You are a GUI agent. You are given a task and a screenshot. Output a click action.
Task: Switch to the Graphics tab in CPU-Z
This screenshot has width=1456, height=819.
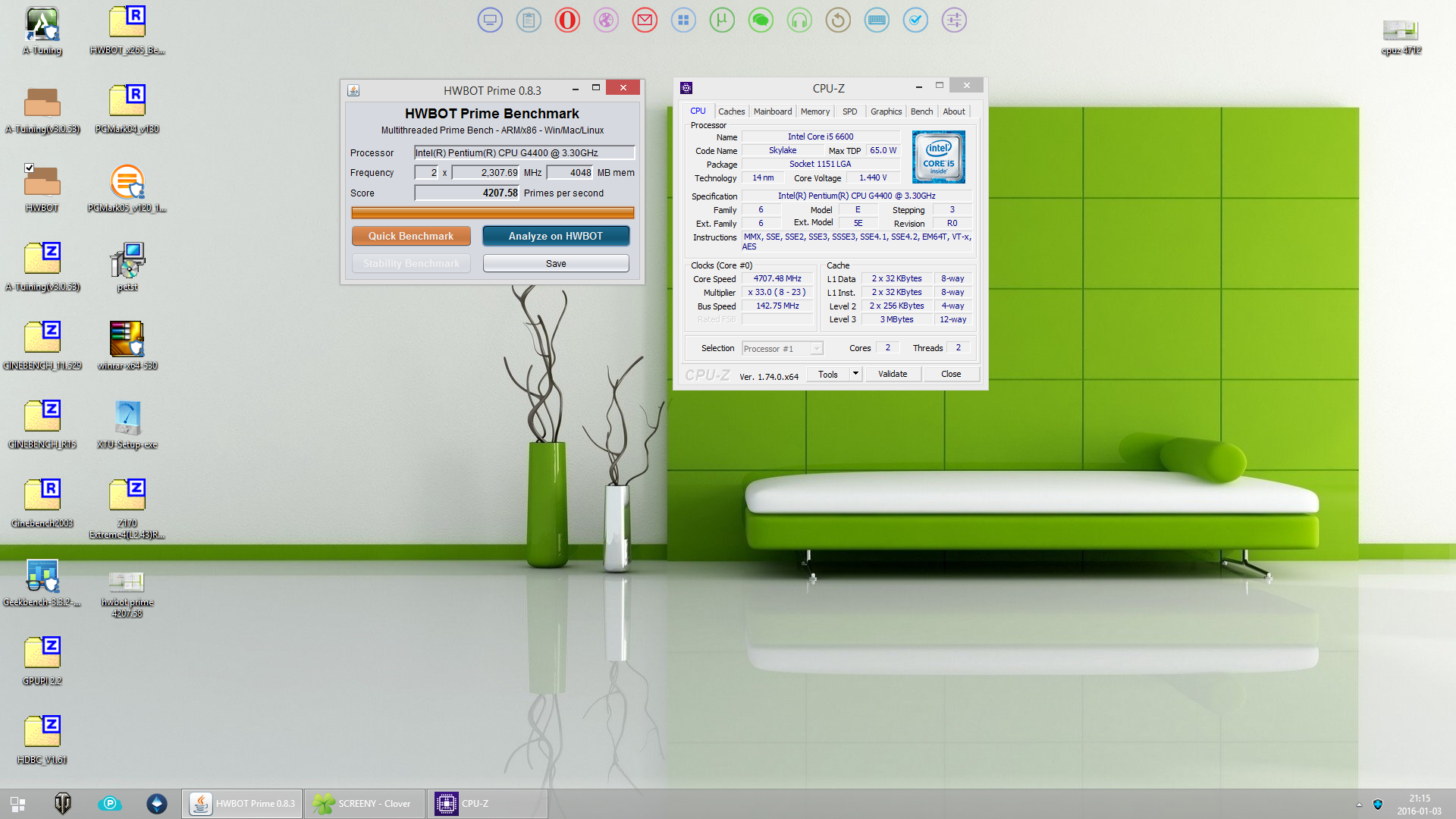[886, 111]
